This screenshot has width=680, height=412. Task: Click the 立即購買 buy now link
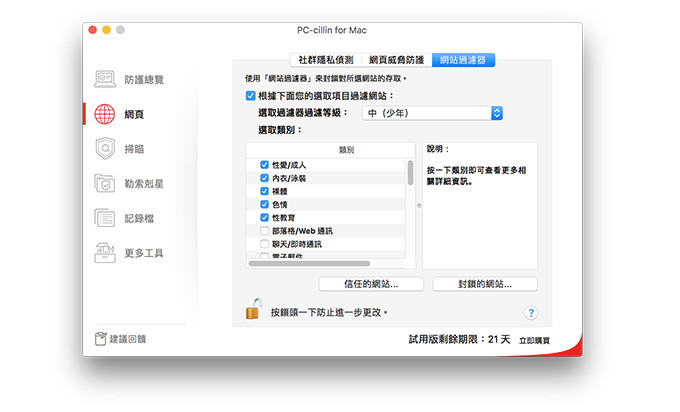tap(535, 340)
